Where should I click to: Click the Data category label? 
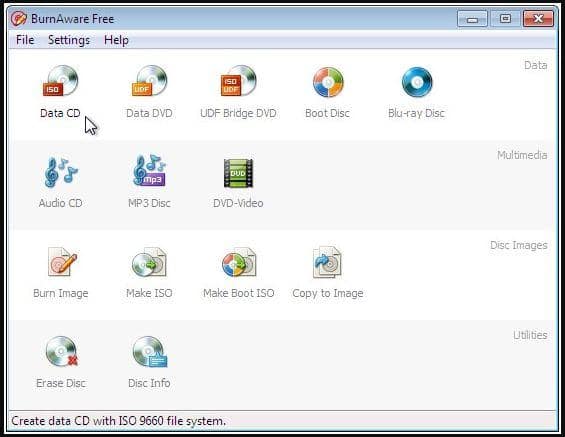point(535,65)
